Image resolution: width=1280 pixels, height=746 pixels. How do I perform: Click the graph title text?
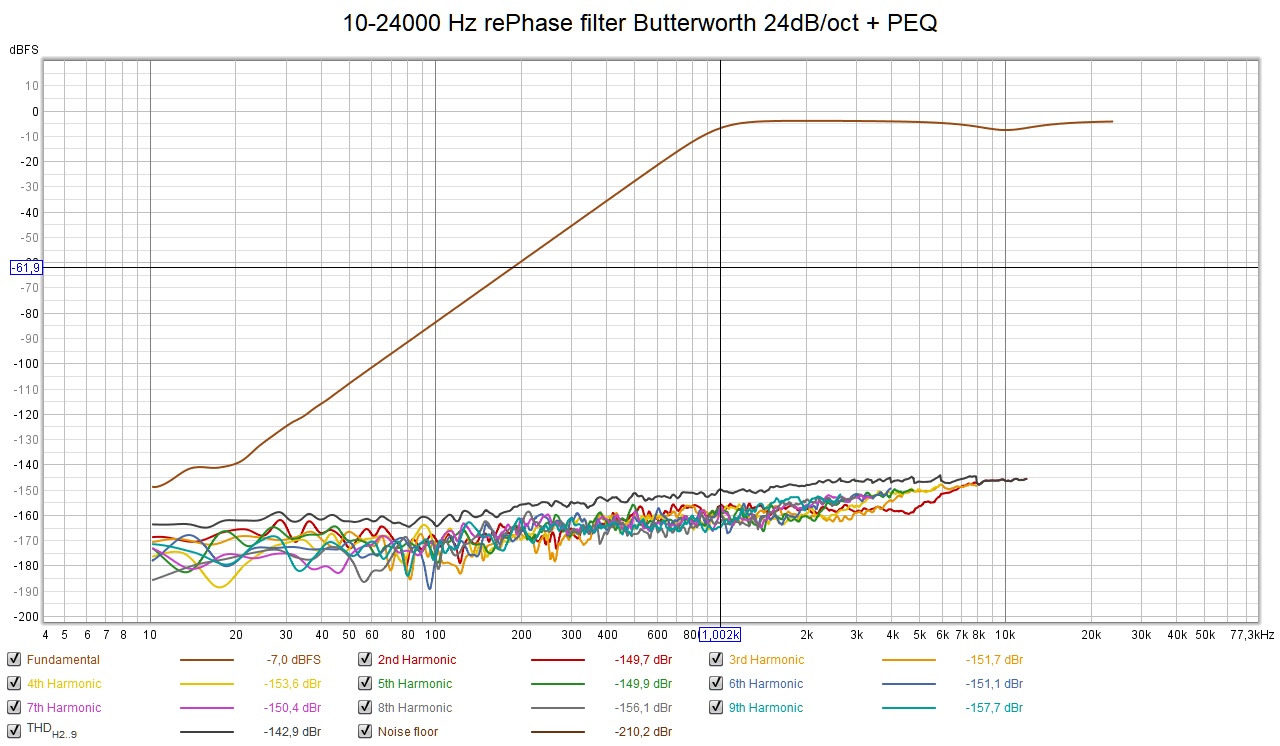point(640,24)
